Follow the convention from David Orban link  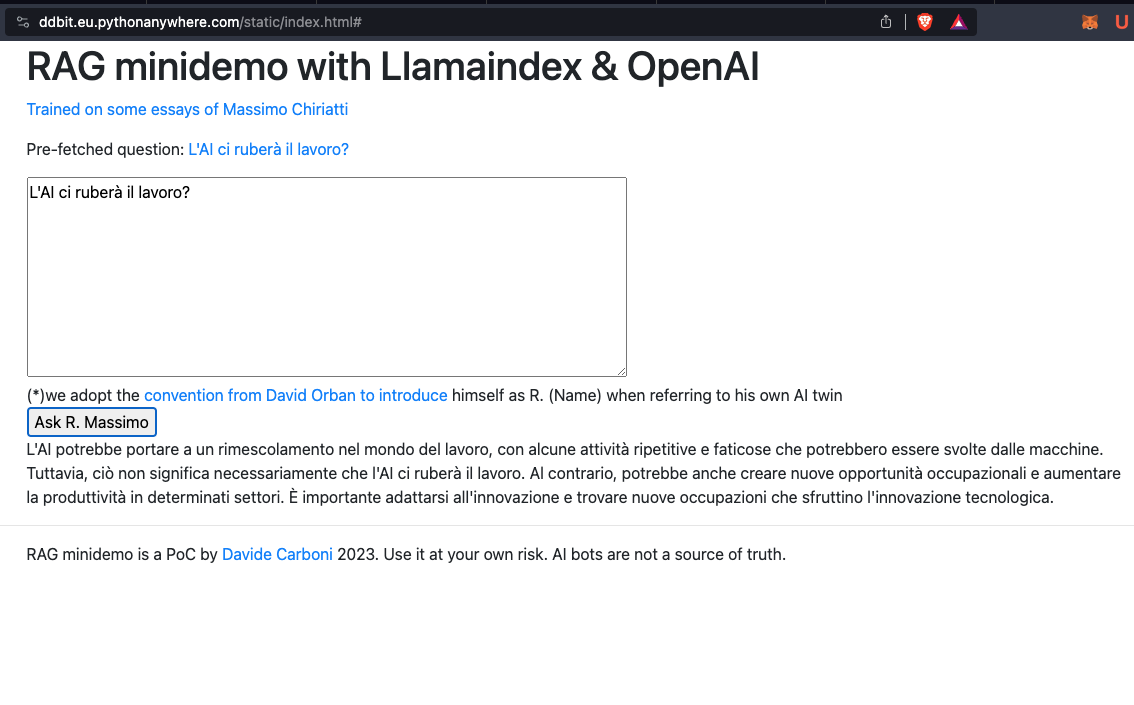tap(296, 396)
